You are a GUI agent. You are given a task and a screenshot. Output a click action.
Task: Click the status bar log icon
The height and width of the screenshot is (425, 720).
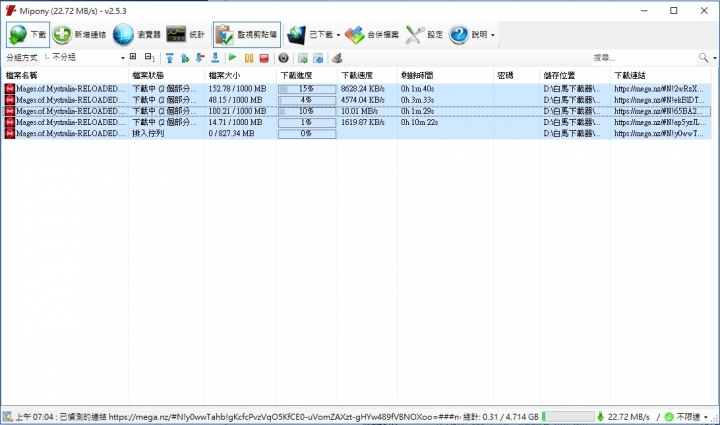tap(7, 417)
